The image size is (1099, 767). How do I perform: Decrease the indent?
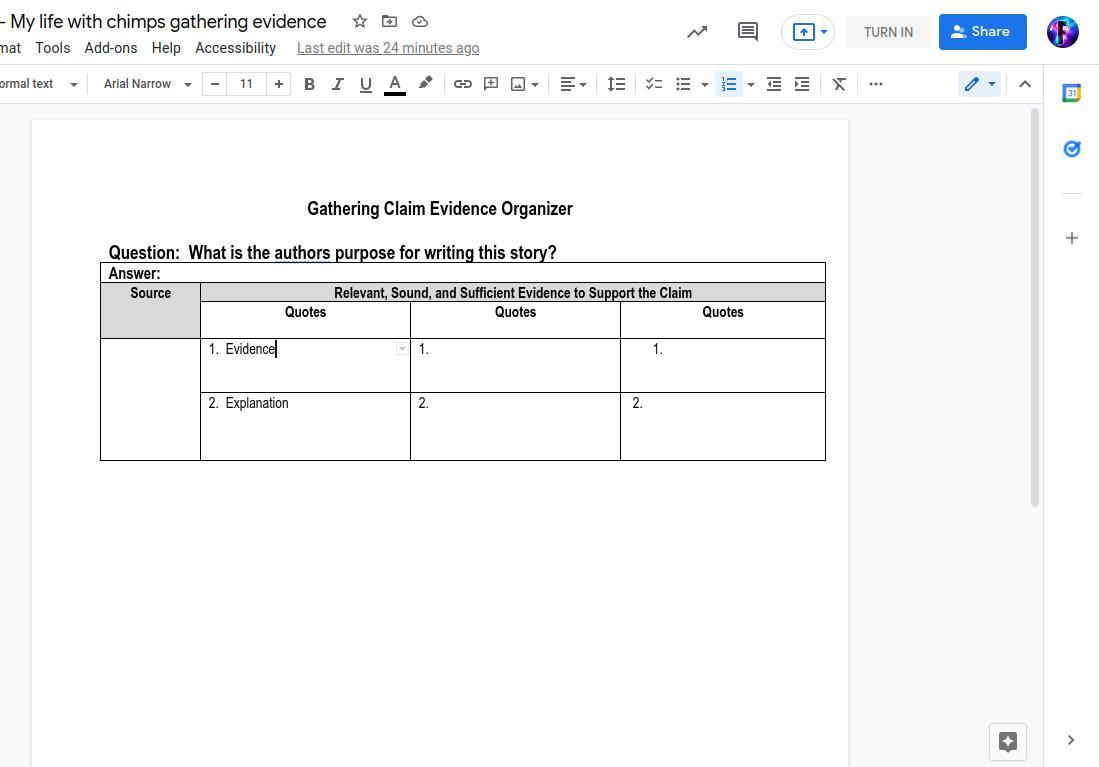coord(774,84)
